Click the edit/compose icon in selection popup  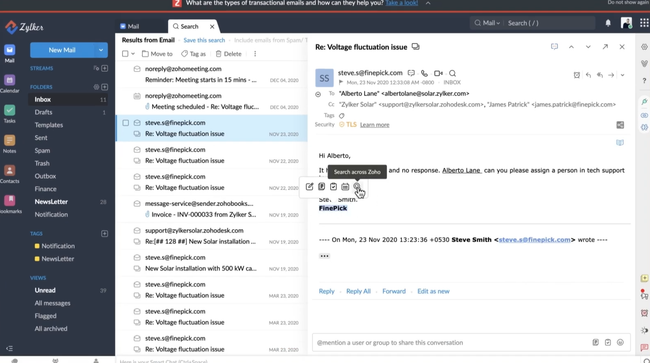(x=309, y=187)
